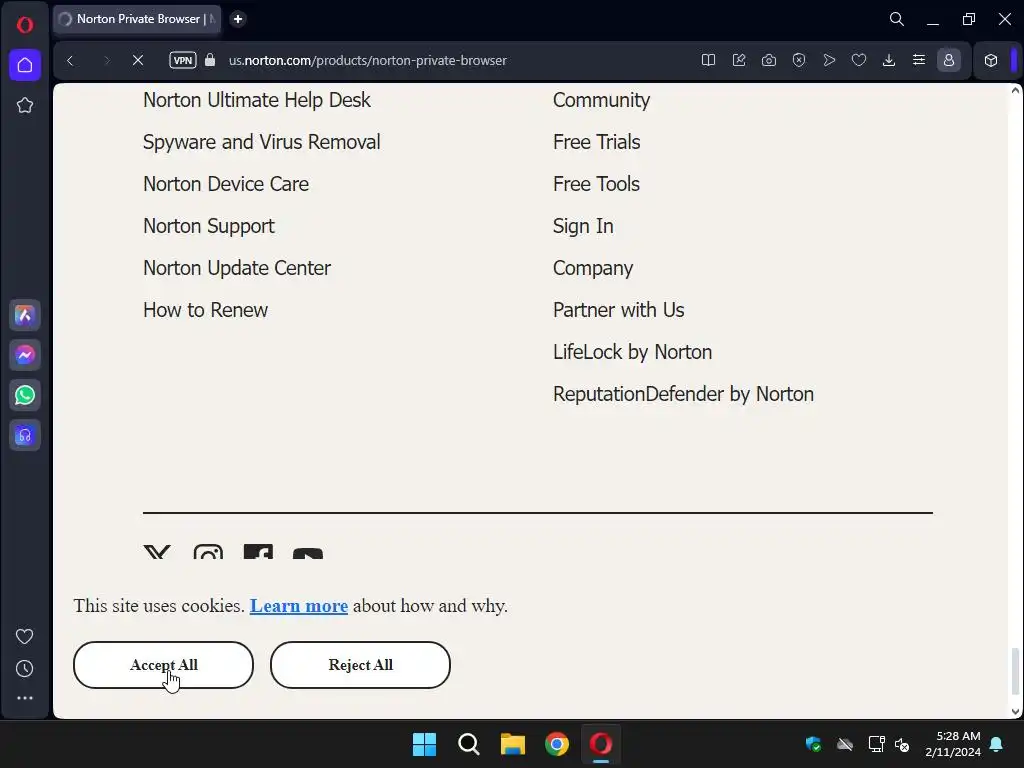Open WhatsApp in the sidebar

[25, 395]
